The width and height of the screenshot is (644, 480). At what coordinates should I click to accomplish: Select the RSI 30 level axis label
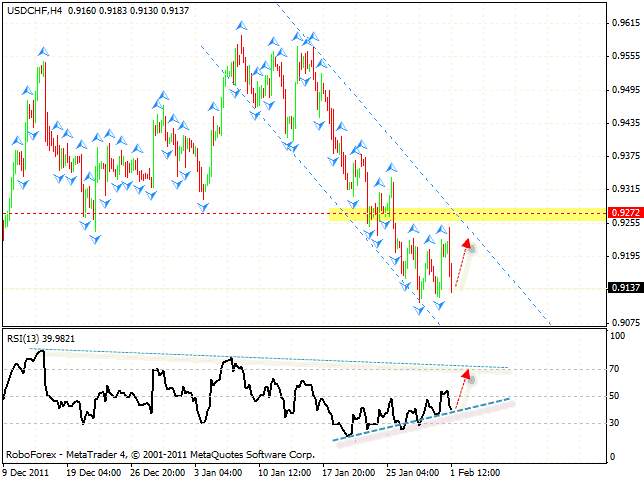614,423
